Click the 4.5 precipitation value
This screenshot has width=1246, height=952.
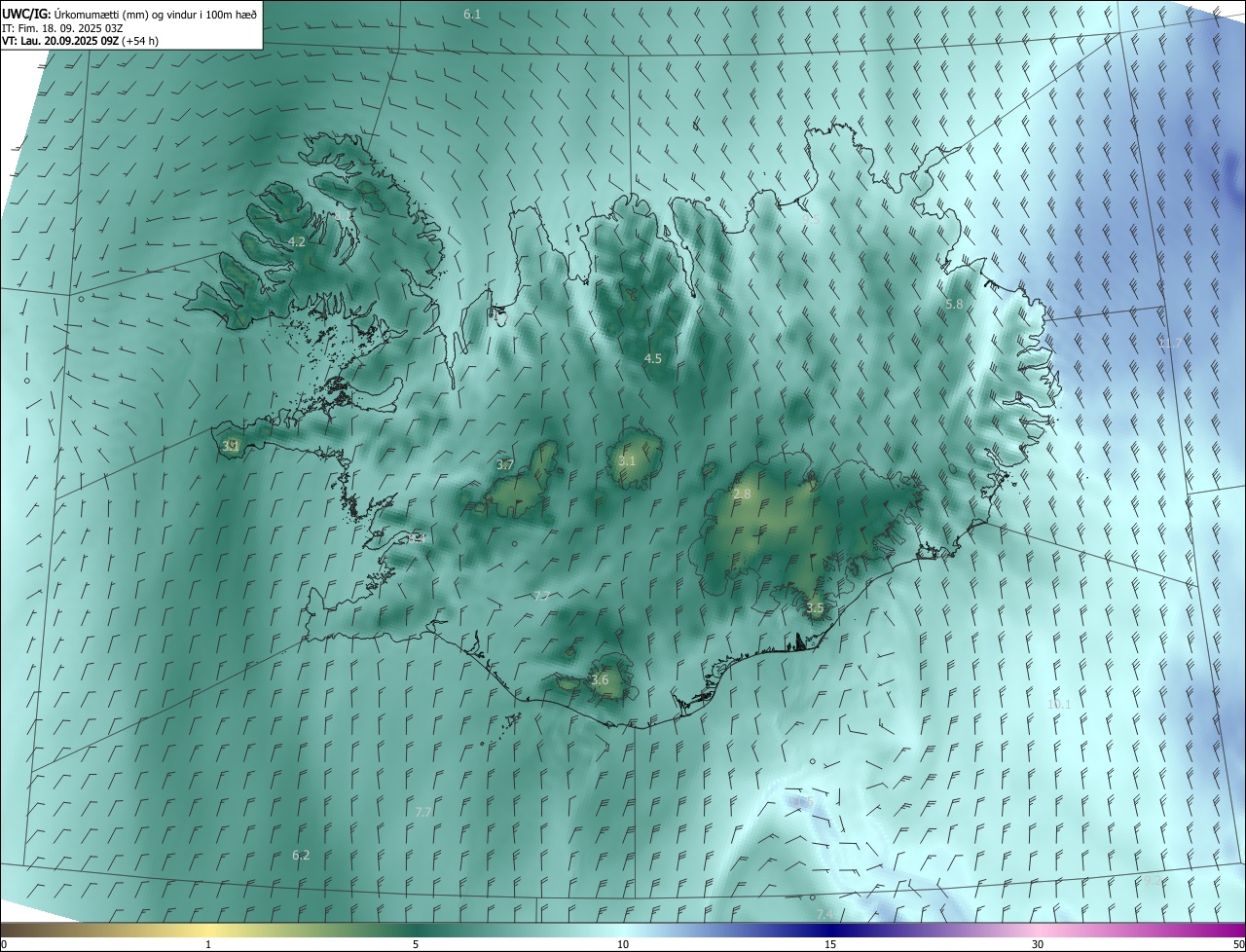coord(652,358)
